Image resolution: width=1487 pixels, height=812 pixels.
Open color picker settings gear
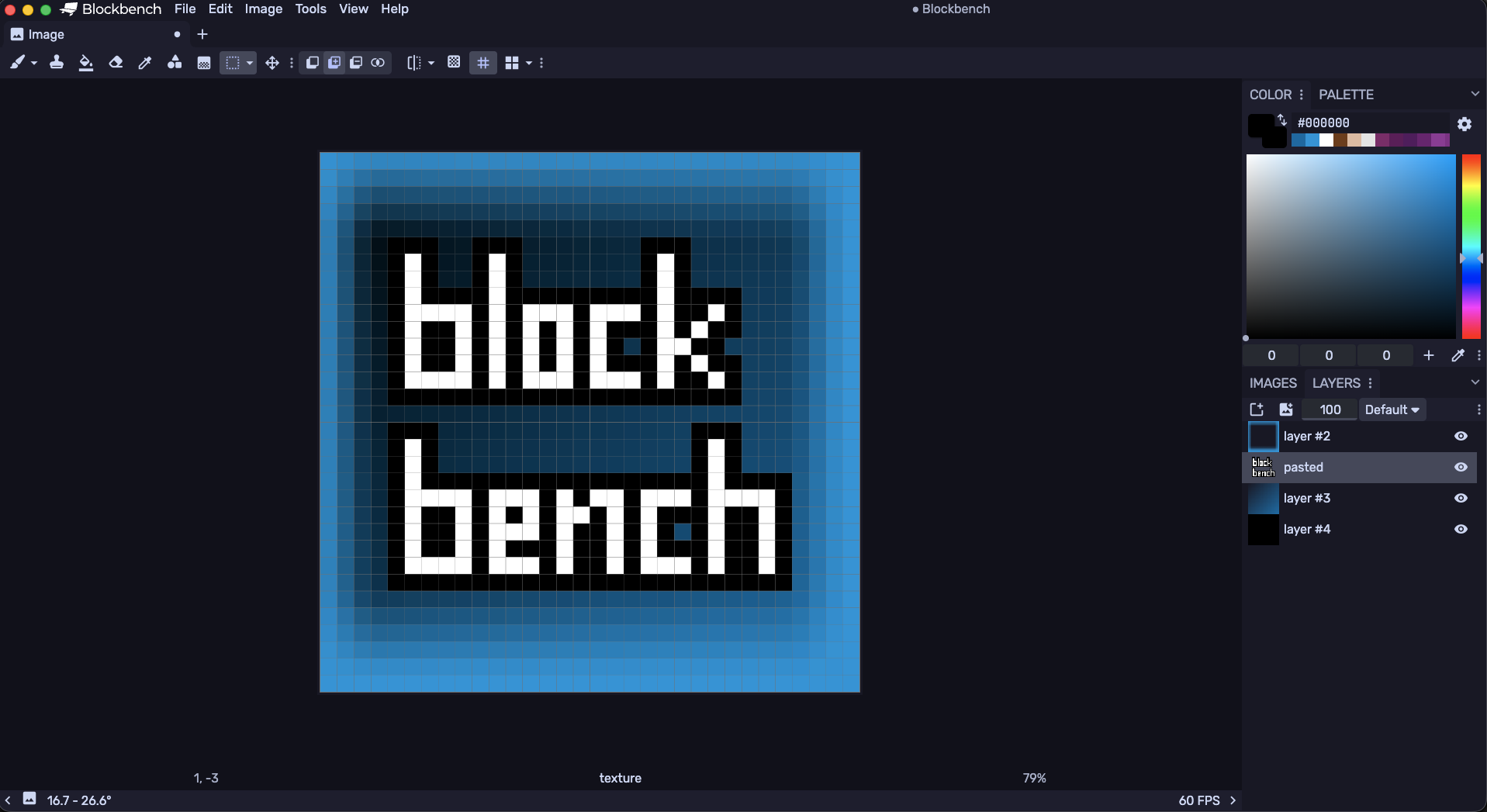pos(1465,124)
